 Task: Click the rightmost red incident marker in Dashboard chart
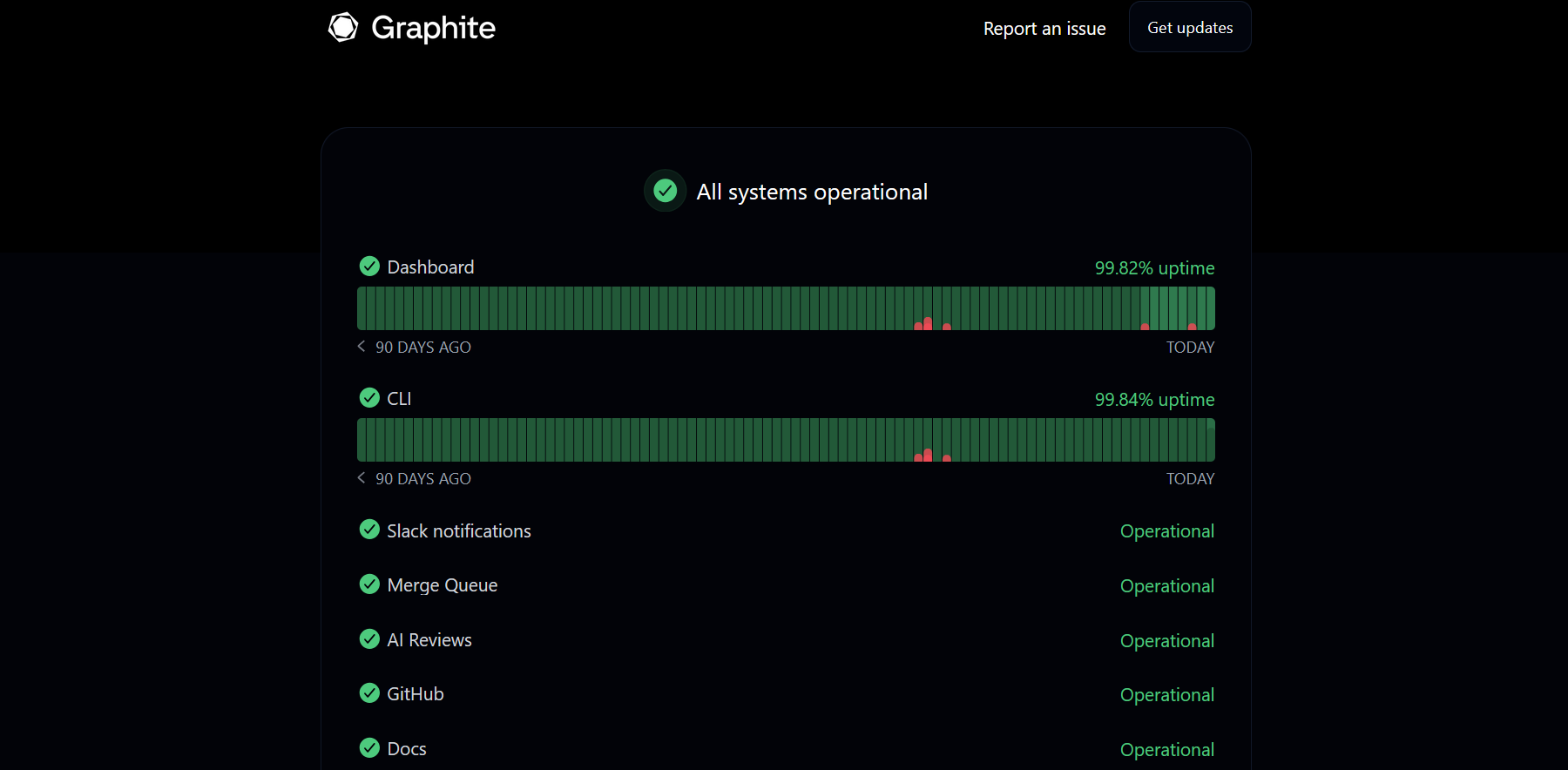[x=1192, y=327]
